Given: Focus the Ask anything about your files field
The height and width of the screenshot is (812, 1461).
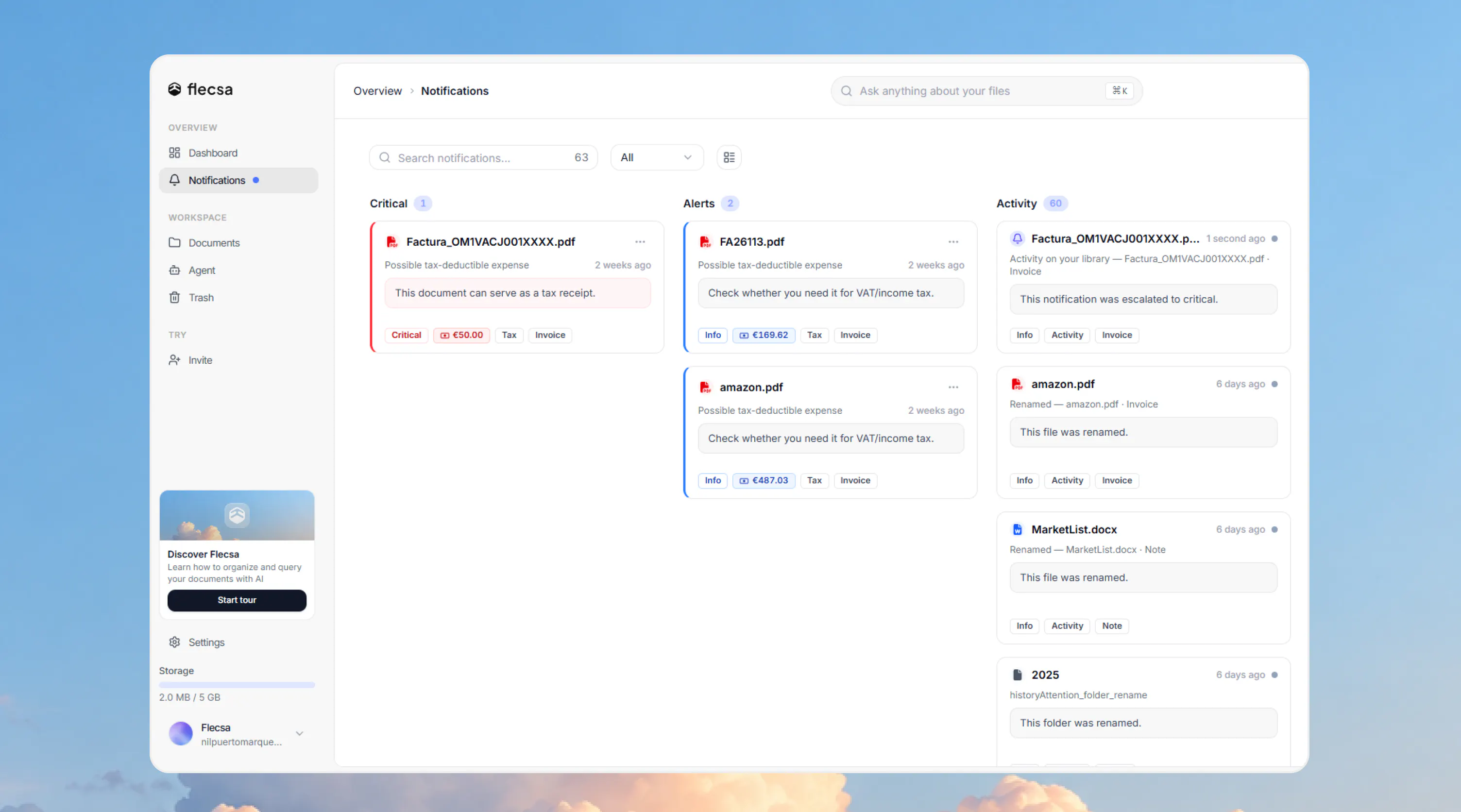Looking at the screenshot, I should (986, 91).
